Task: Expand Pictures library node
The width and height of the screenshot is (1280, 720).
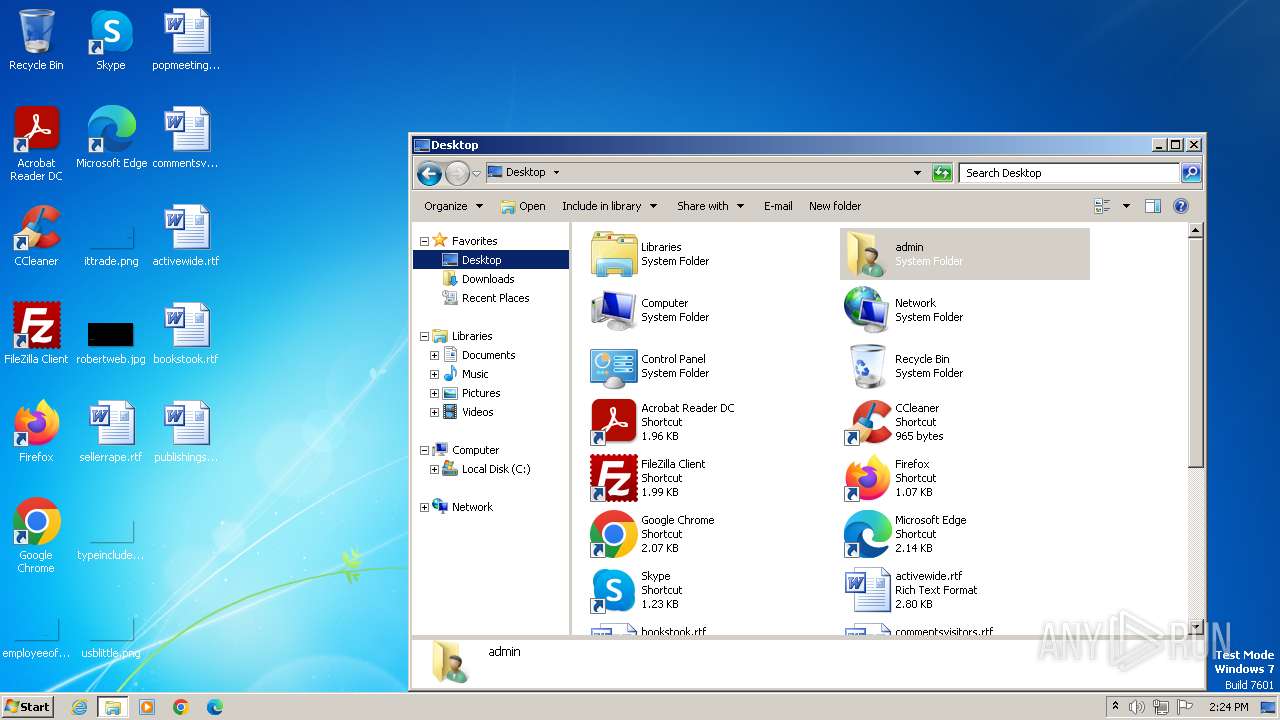Action: (435, 393)
